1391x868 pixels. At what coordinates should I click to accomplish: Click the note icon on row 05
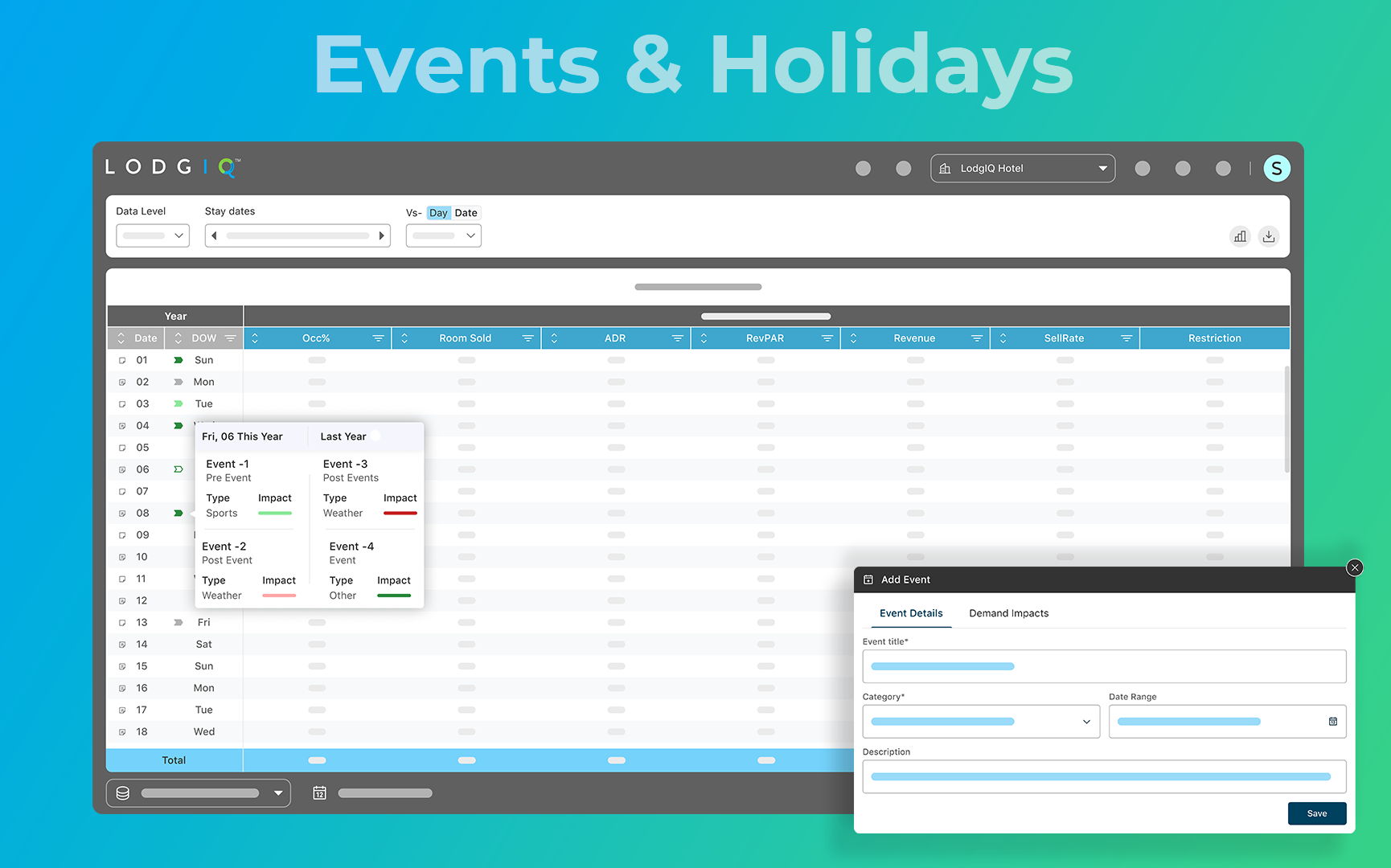122,448
